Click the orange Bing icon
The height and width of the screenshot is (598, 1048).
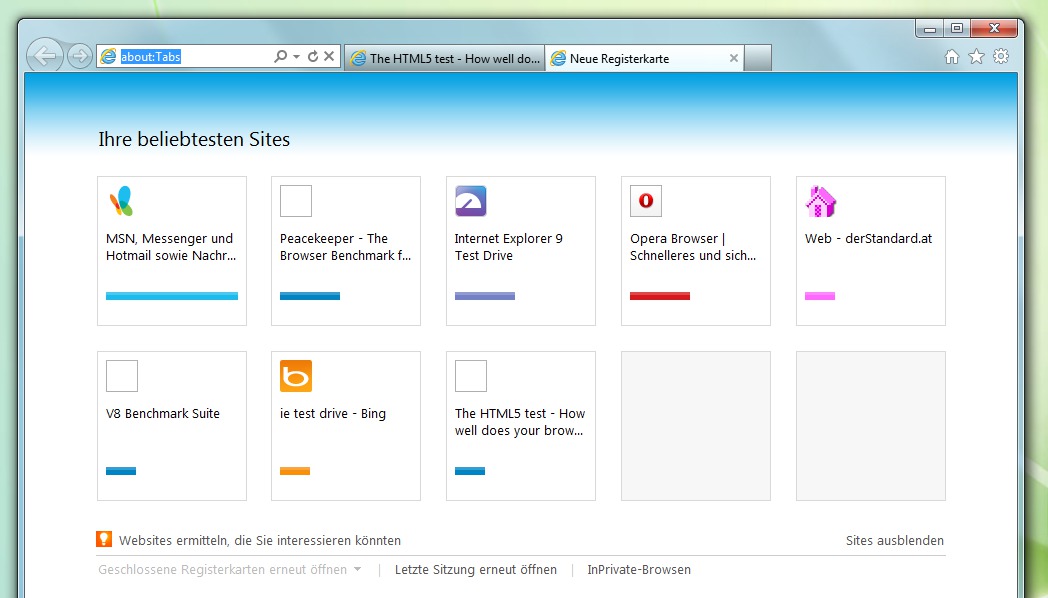point(296,376)
